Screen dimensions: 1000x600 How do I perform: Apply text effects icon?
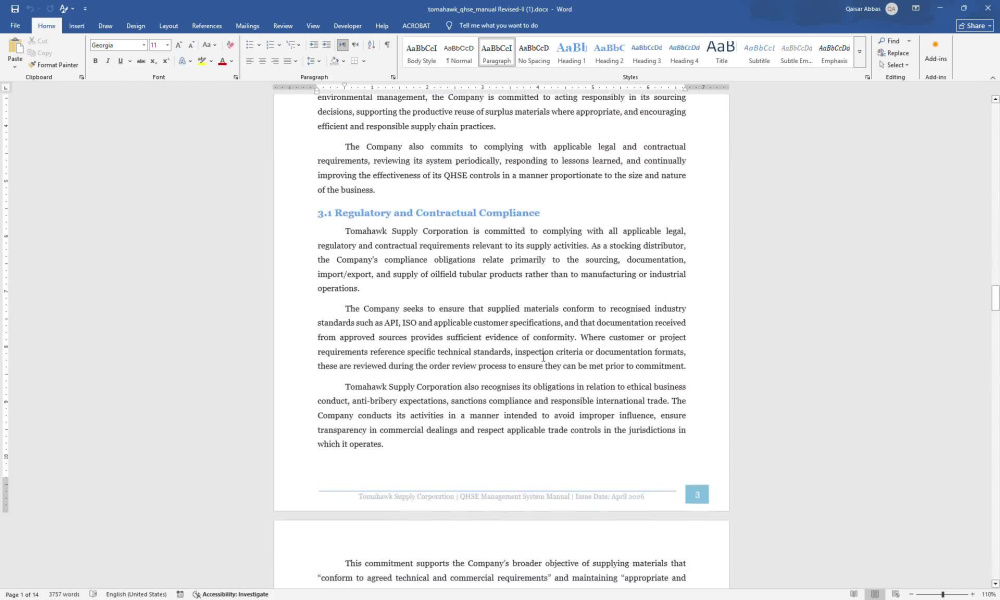[182, 61]
